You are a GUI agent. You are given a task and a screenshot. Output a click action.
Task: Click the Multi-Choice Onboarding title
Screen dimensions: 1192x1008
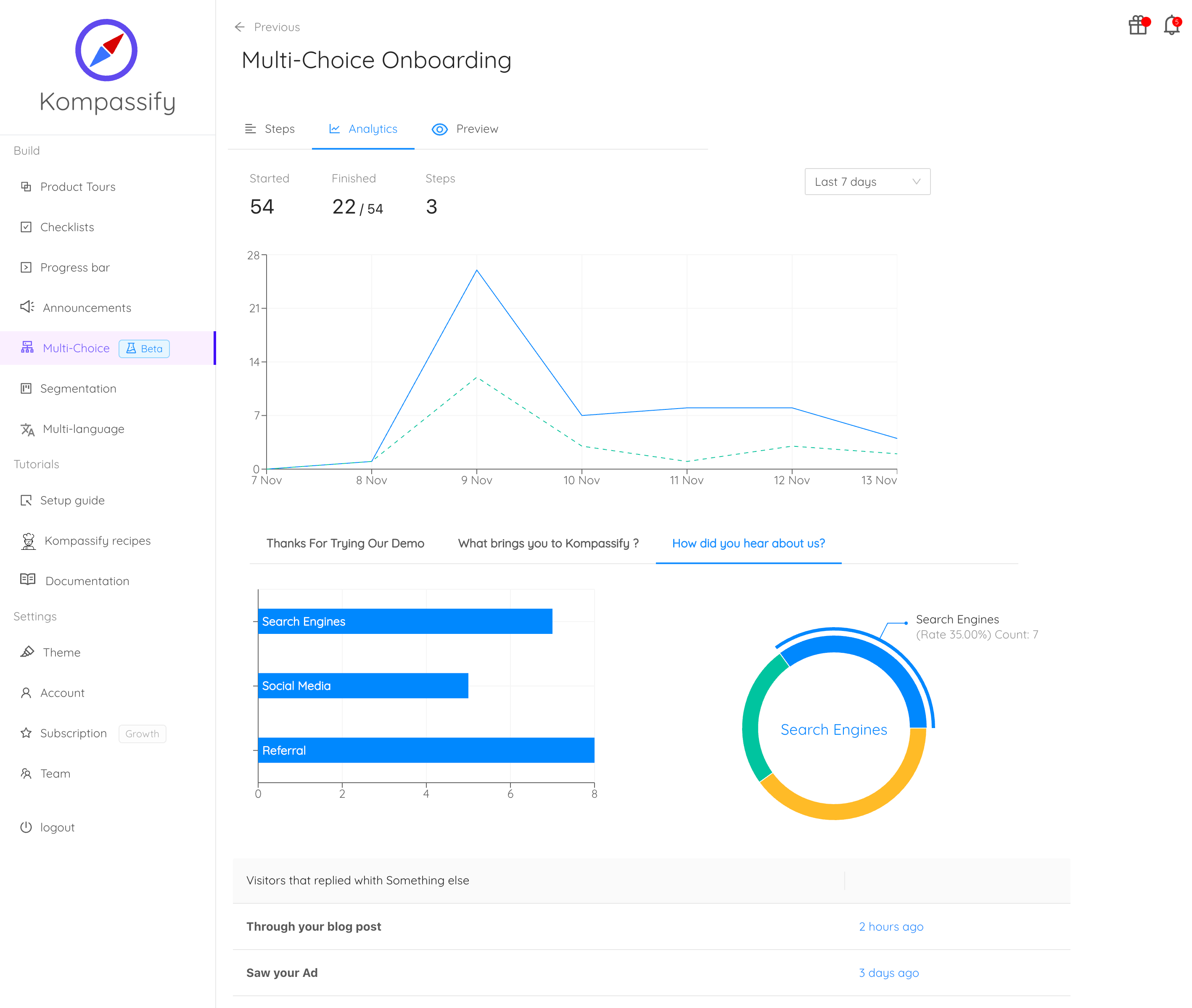(x=377, y=60)
